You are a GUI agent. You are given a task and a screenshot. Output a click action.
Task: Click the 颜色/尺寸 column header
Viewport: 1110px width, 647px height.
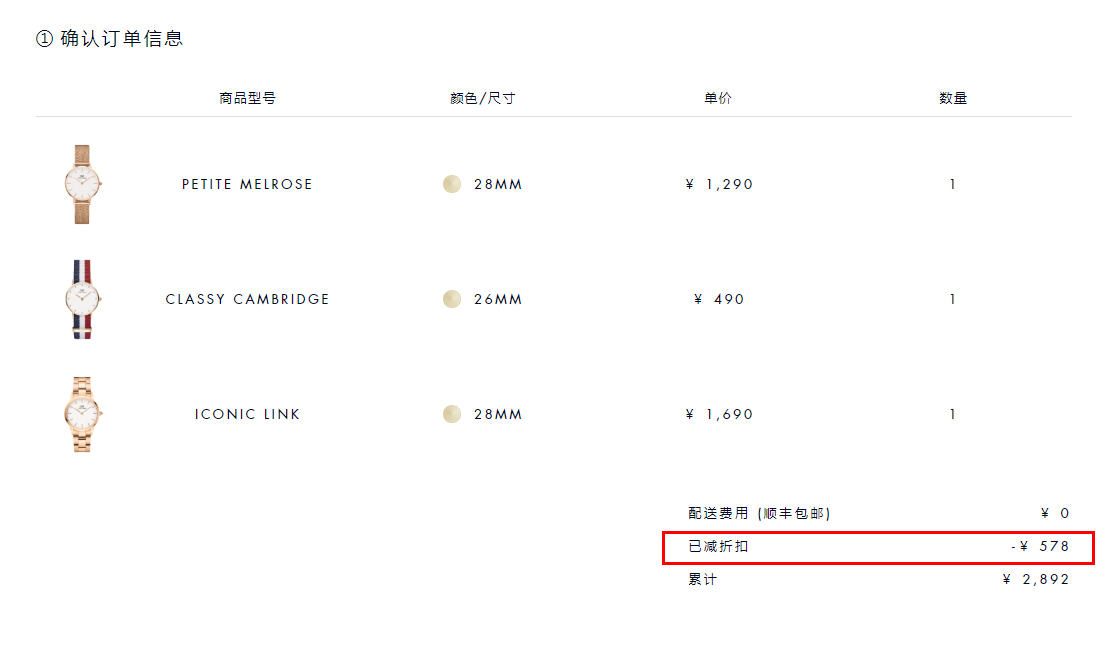point(483,98)
